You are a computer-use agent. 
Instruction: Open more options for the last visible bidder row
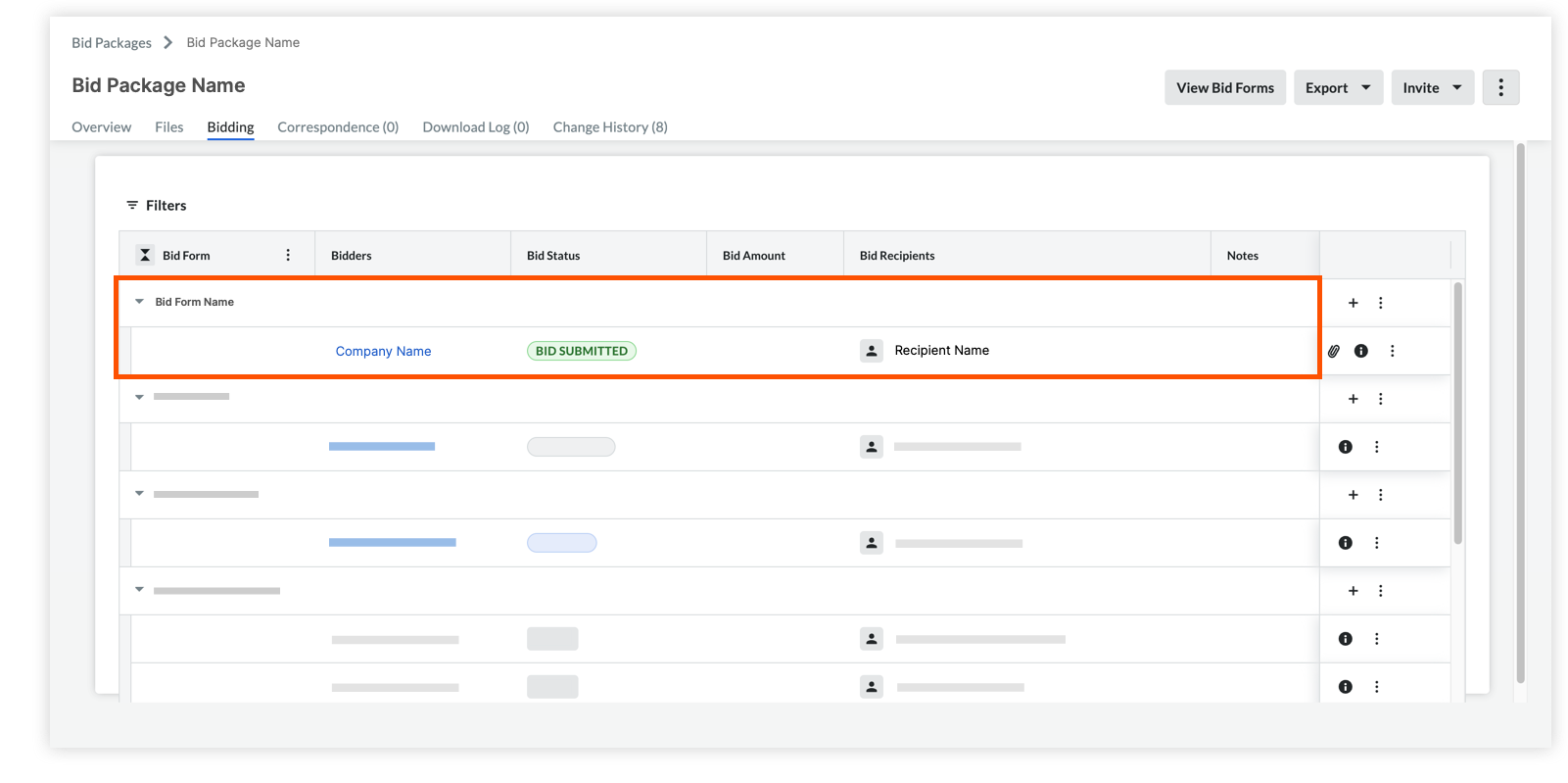[1377, 687]
